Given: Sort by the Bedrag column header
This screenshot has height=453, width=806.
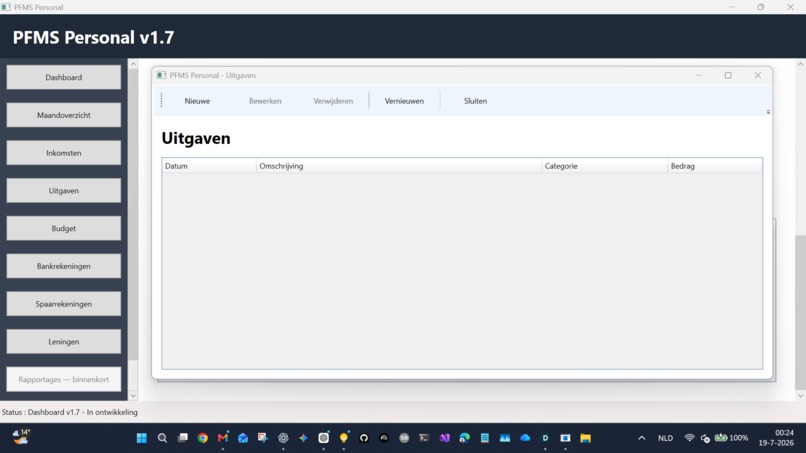Looking at the screenshot, I should point(715,166).
